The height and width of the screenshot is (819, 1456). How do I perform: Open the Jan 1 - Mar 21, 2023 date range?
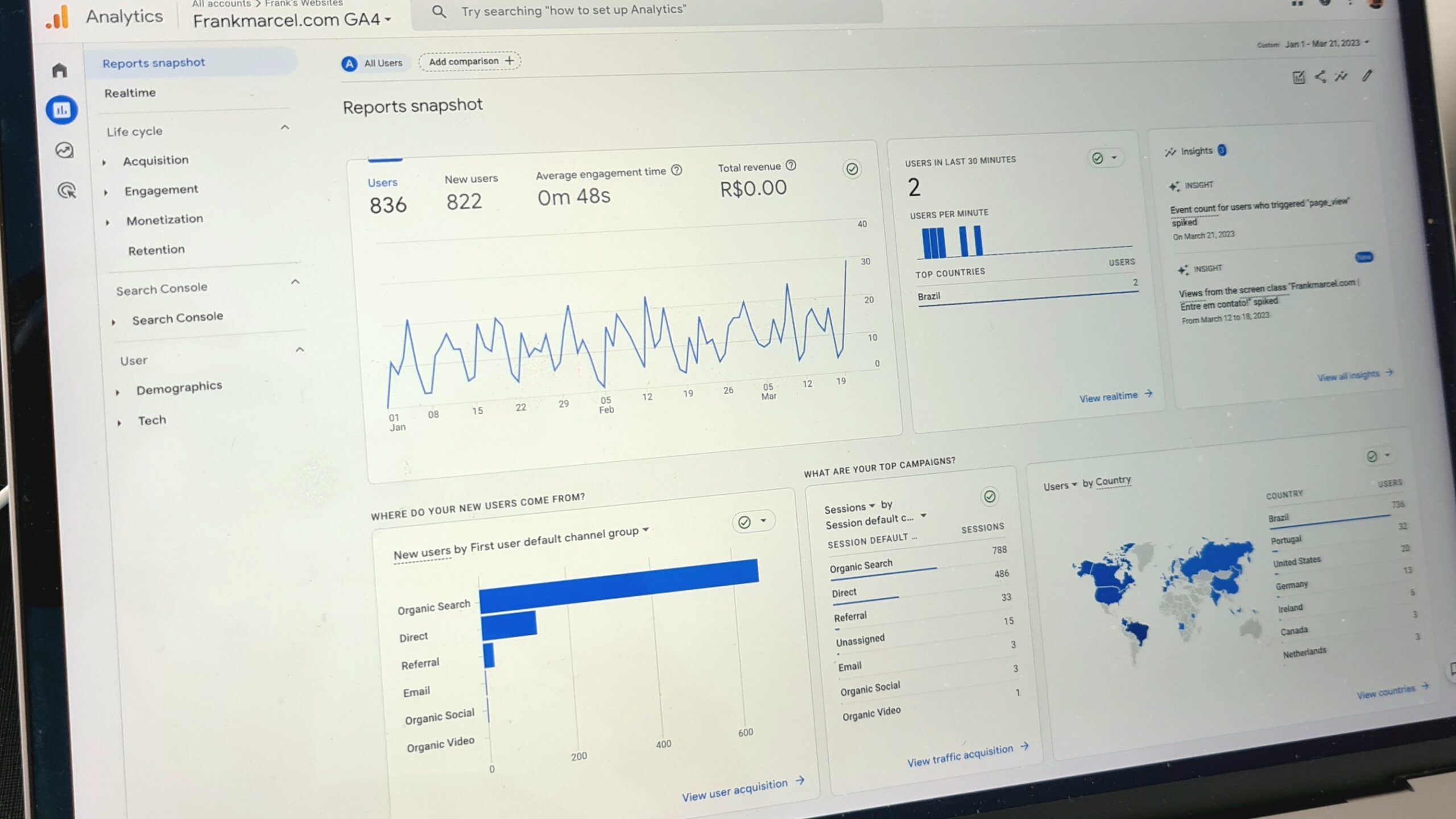click(1326, 43)
